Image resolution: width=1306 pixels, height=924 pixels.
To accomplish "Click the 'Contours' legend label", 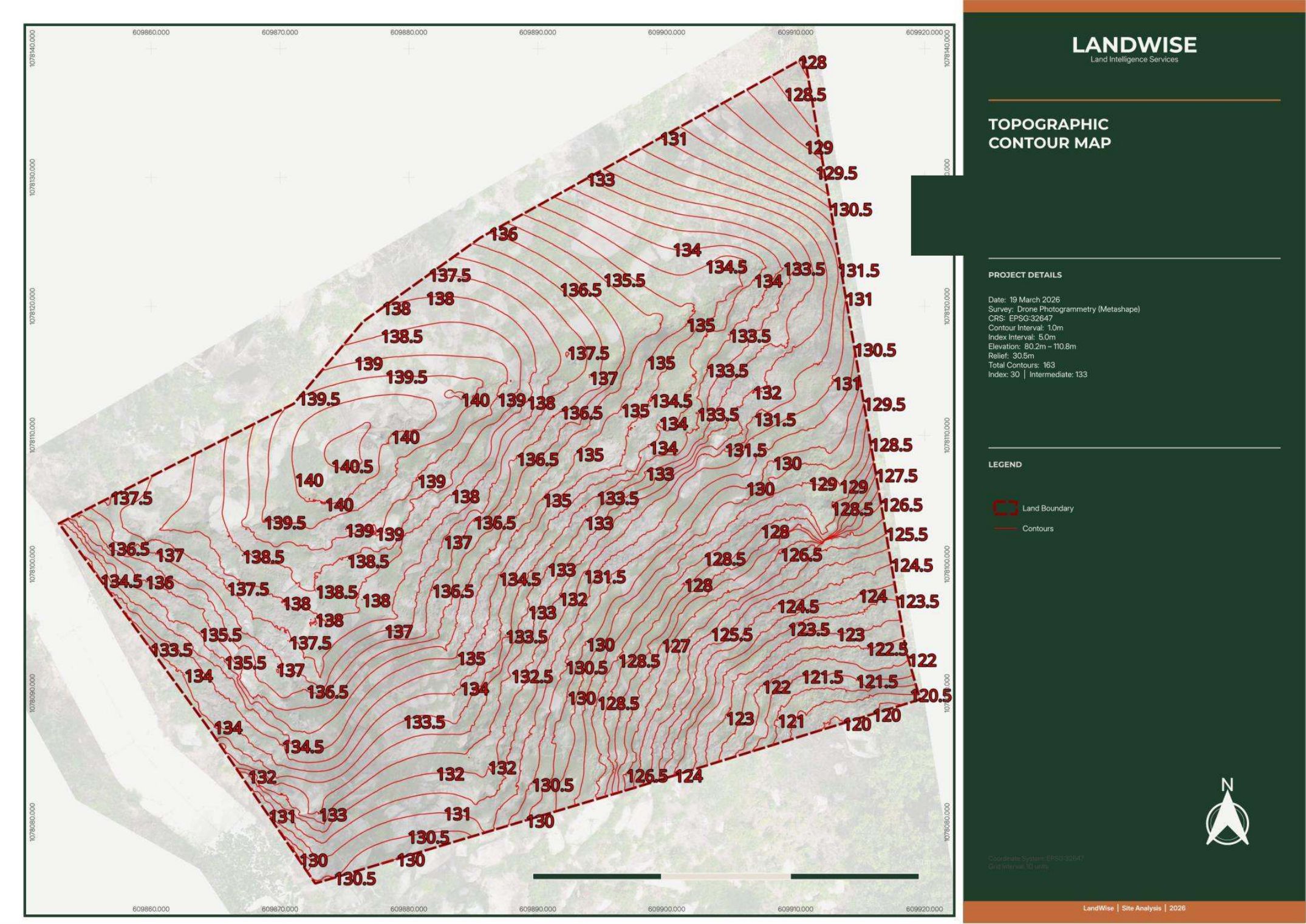I will coord(1038,529).
